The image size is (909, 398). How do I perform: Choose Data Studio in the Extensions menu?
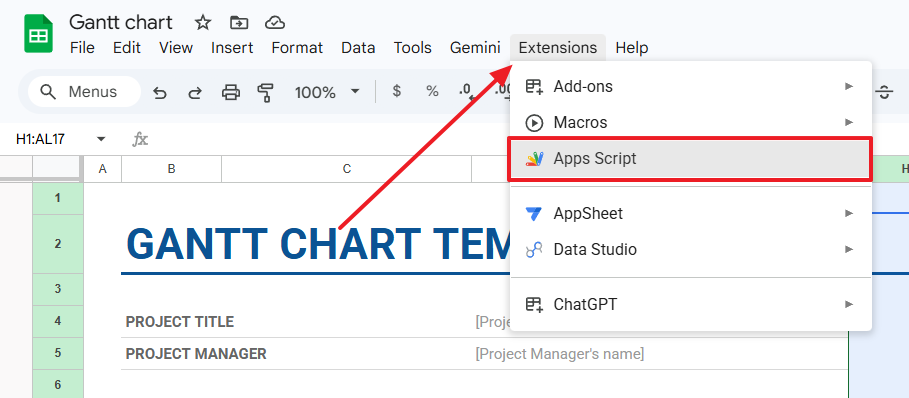pyautogui.click(x=690, y=250)
